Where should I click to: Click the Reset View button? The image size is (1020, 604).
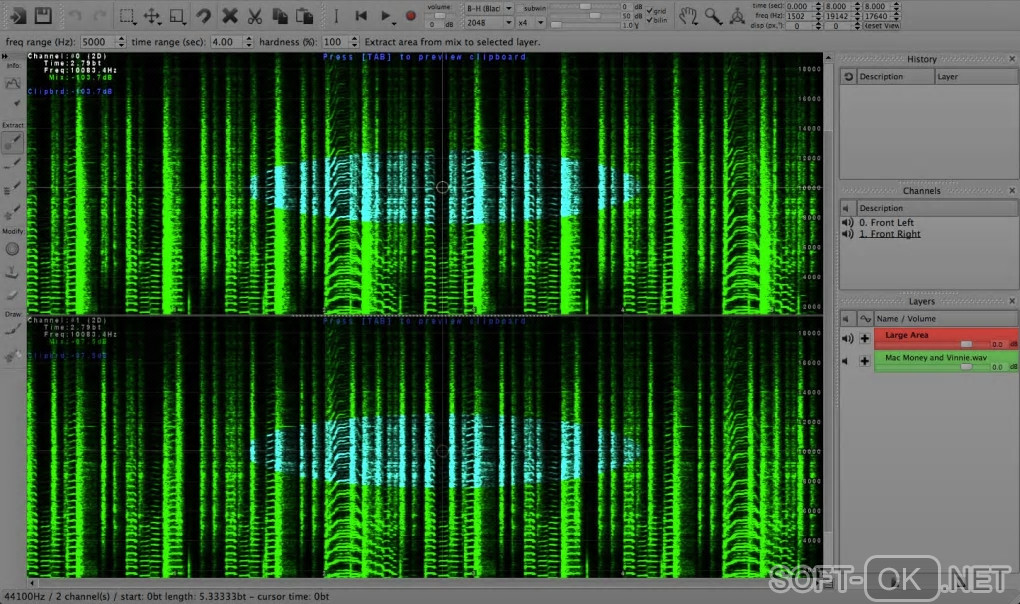(881, 26)
